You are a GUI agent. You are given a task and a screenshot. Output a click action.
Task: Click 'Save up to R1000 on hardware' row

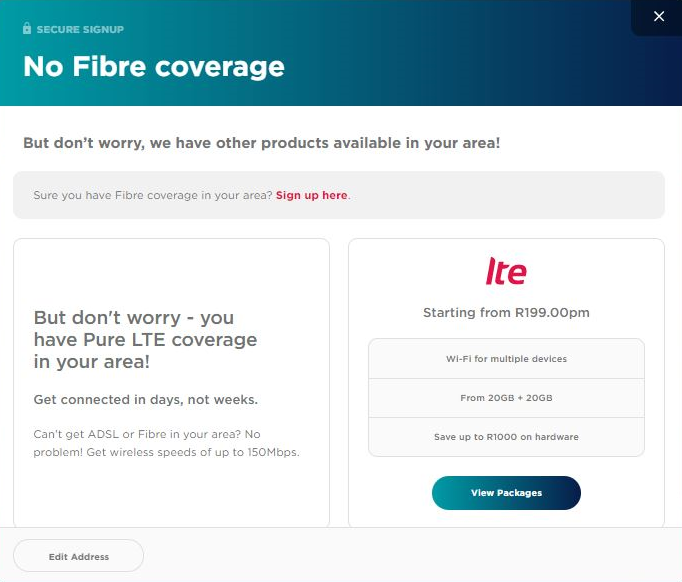(506, 437)
